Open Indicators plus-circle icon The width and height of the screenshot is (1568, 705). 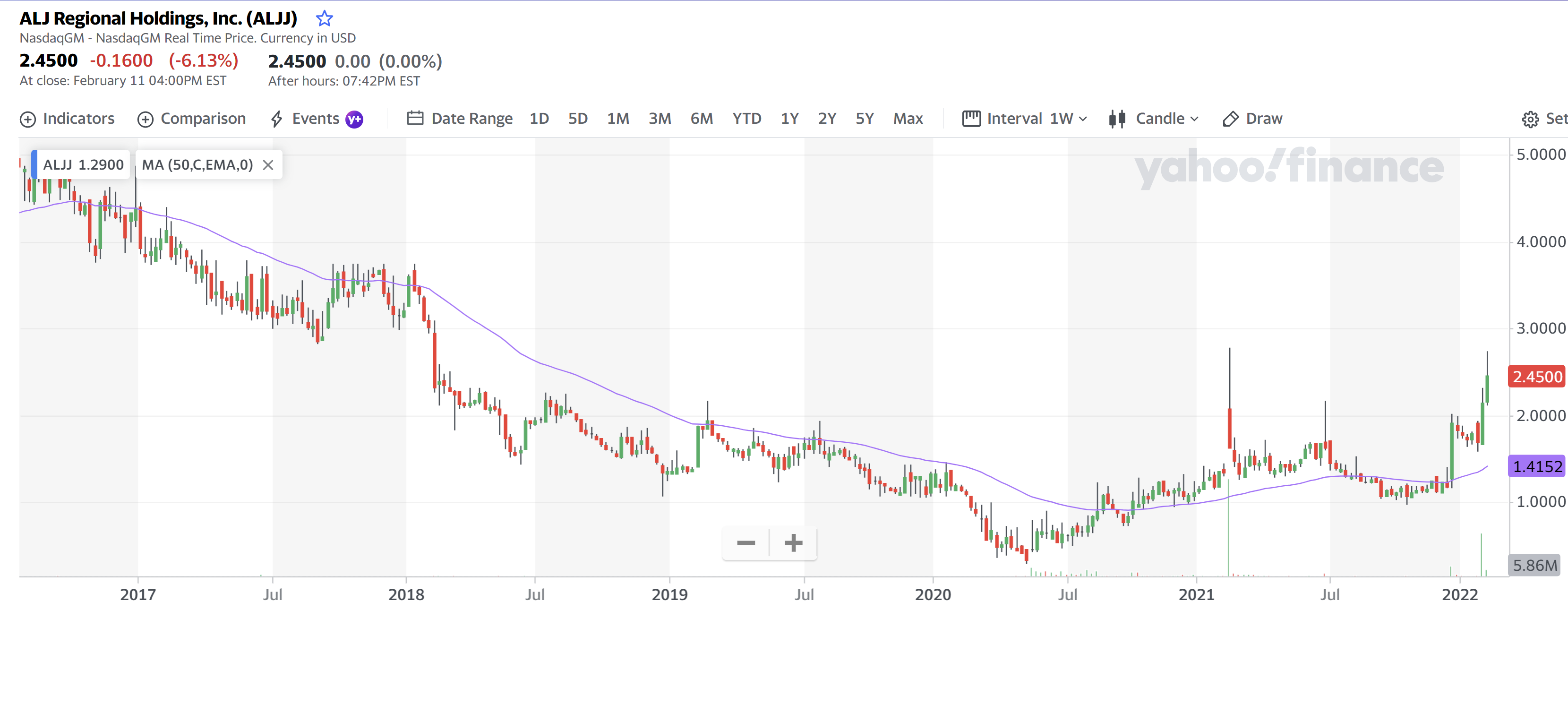[x=28, y=120]
